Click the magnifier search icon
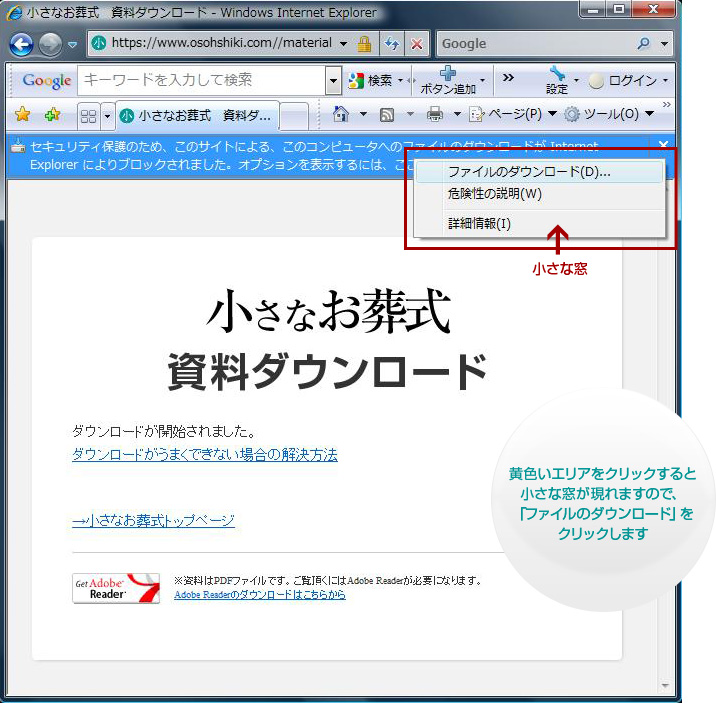Viewport: 716px width, 703px height. [643, 44]
